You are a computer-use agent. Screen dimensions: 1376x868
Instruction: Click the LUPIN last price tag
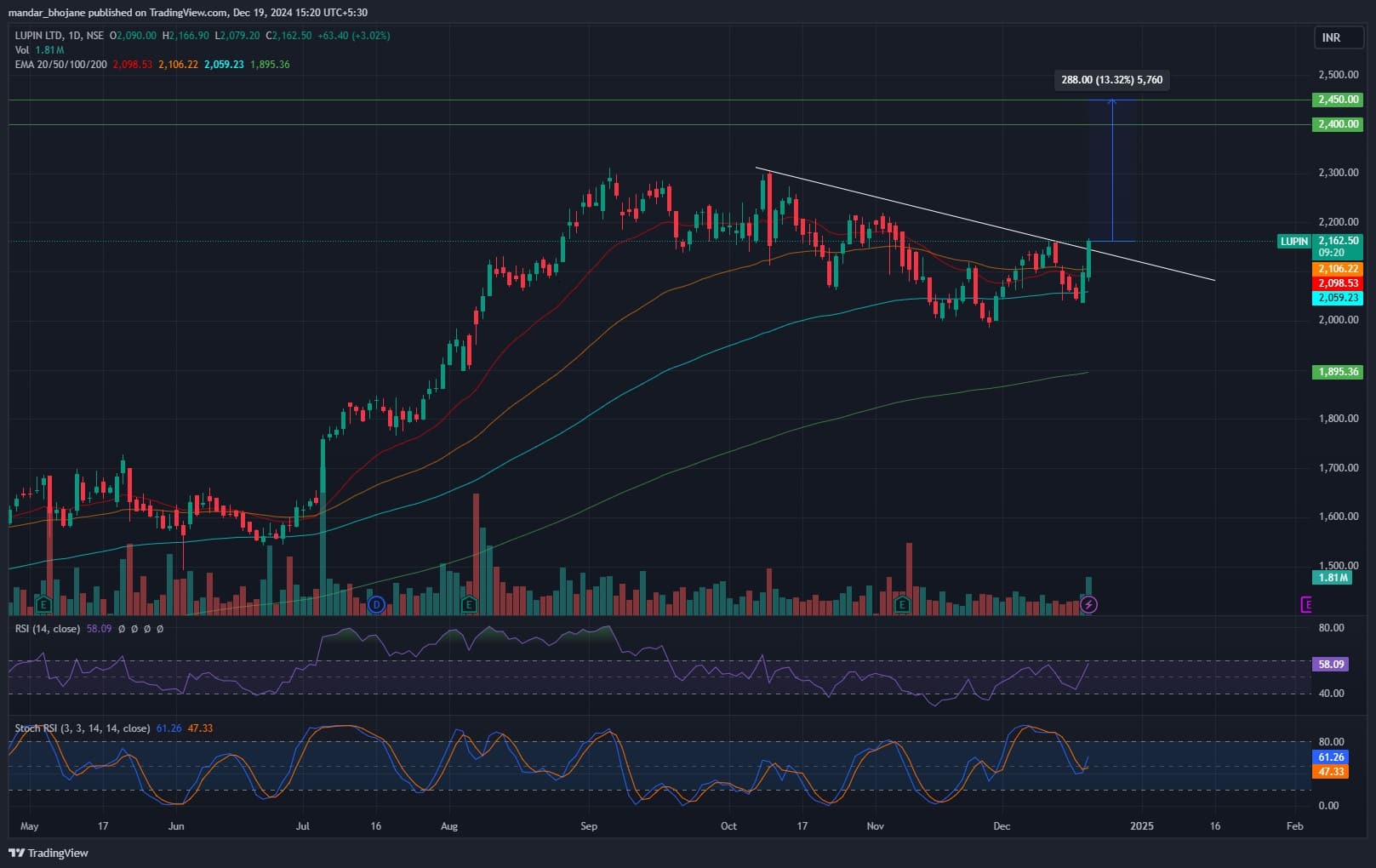tap(1294, 242)
